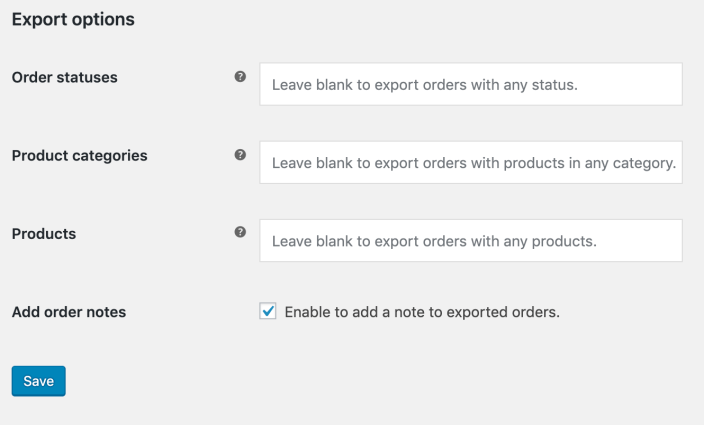Show the Products question mark tooltip

click(x=240, y=232)
